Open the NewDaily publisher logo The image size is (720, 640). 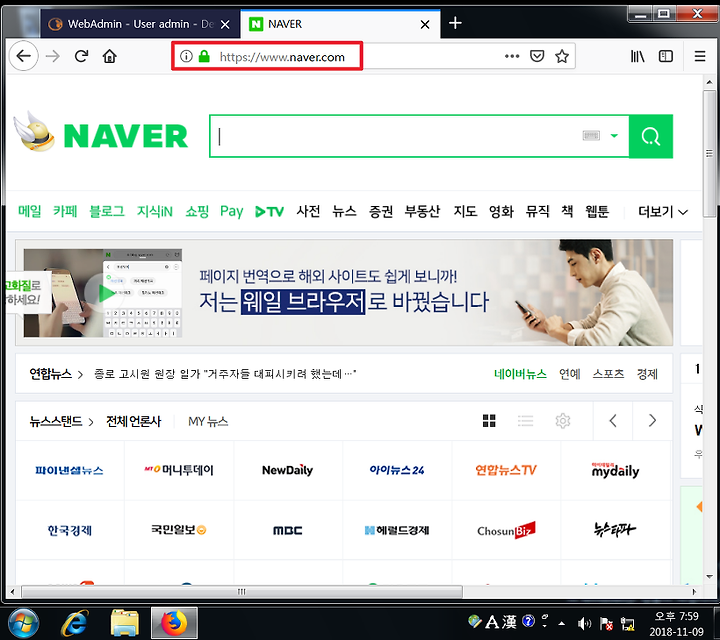(287, 470)
